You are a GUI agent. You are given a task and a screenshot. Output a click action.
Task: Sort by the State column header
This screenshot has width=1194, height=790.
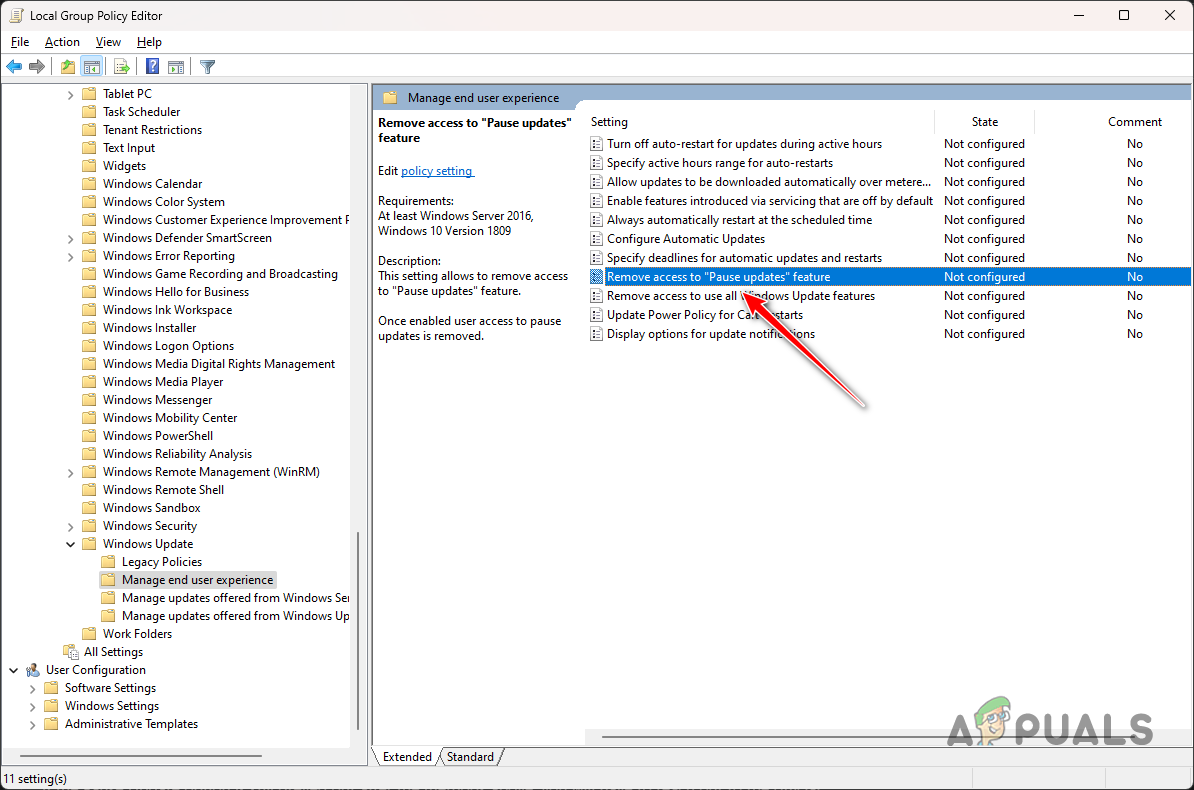[x=985, y=122]
